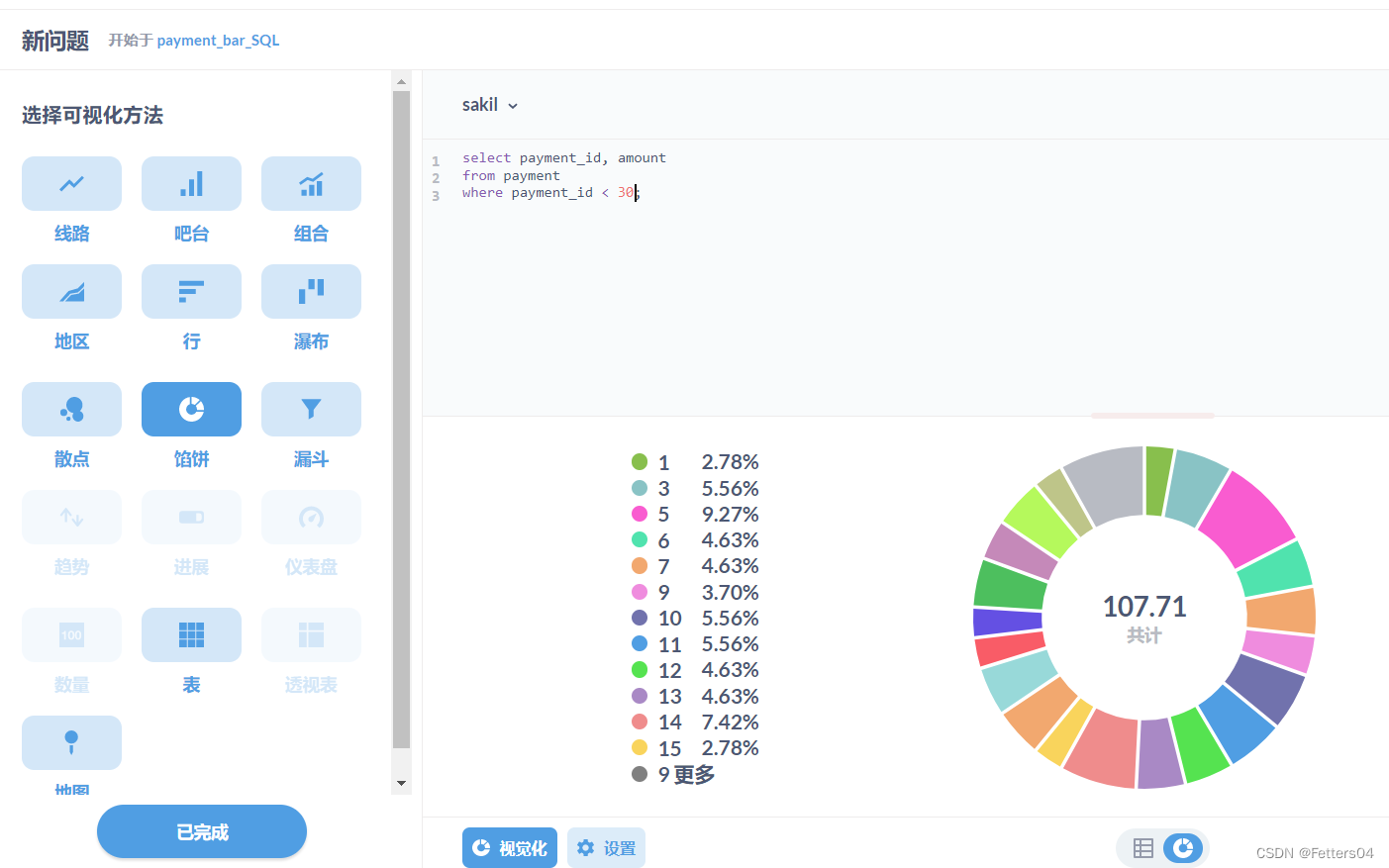Click the 107.71 total in chart center
This screenshot has height=868, width=1389.
(1144, 606)
